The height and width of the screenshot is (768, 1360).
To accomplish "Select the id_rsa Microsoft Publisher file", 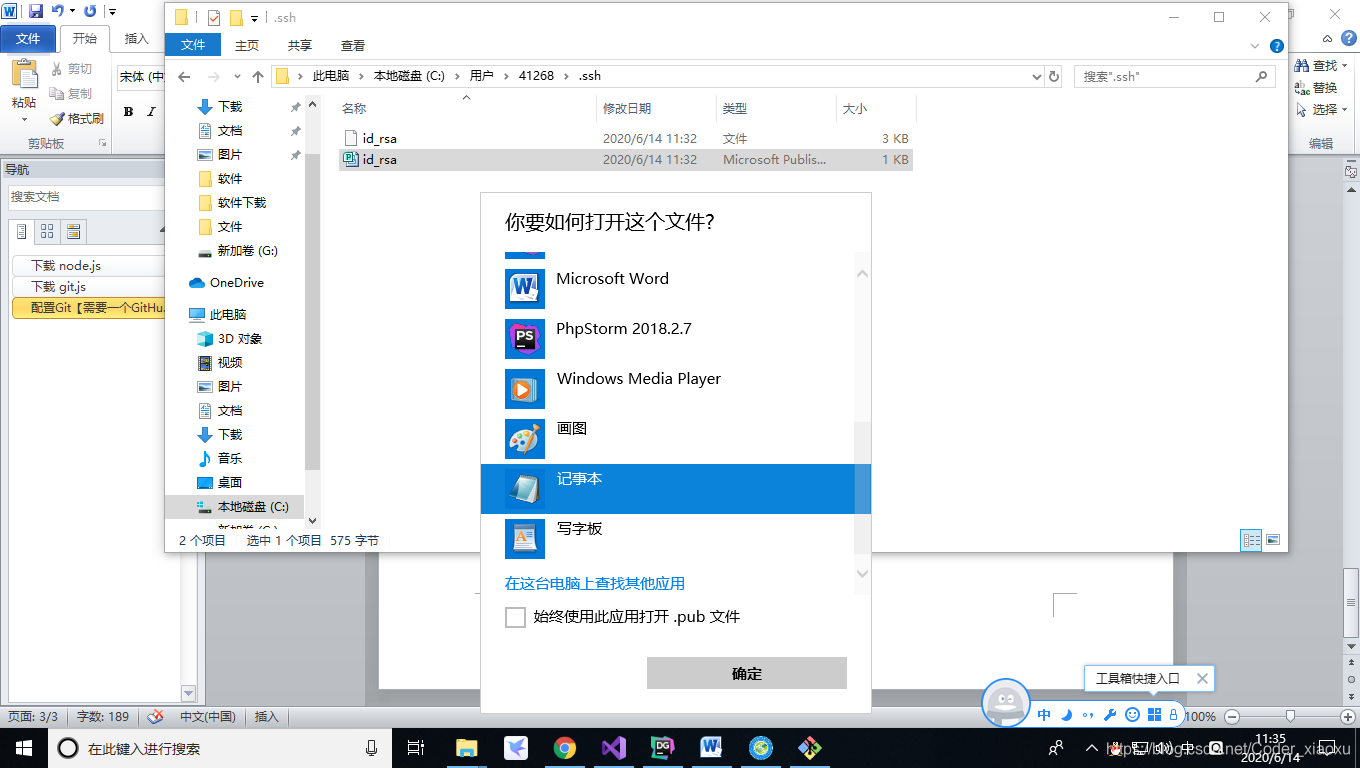I will [x=626, y=159].
